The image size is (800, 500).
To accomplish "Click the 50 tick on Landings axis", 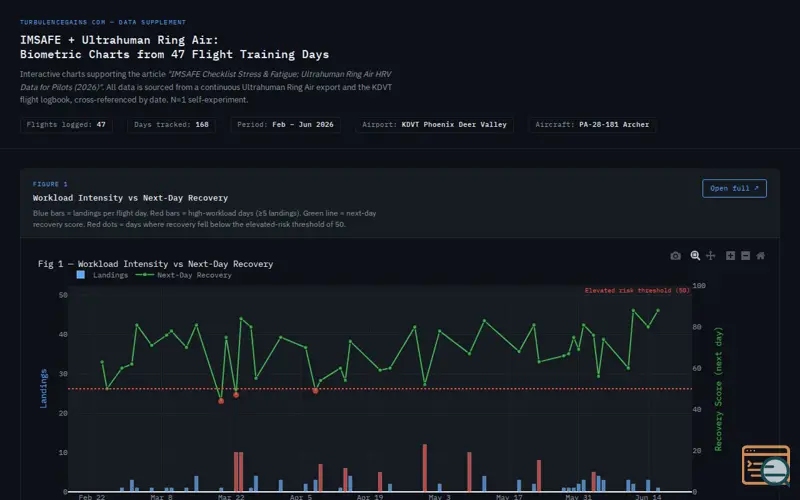I will pos(63,295).
